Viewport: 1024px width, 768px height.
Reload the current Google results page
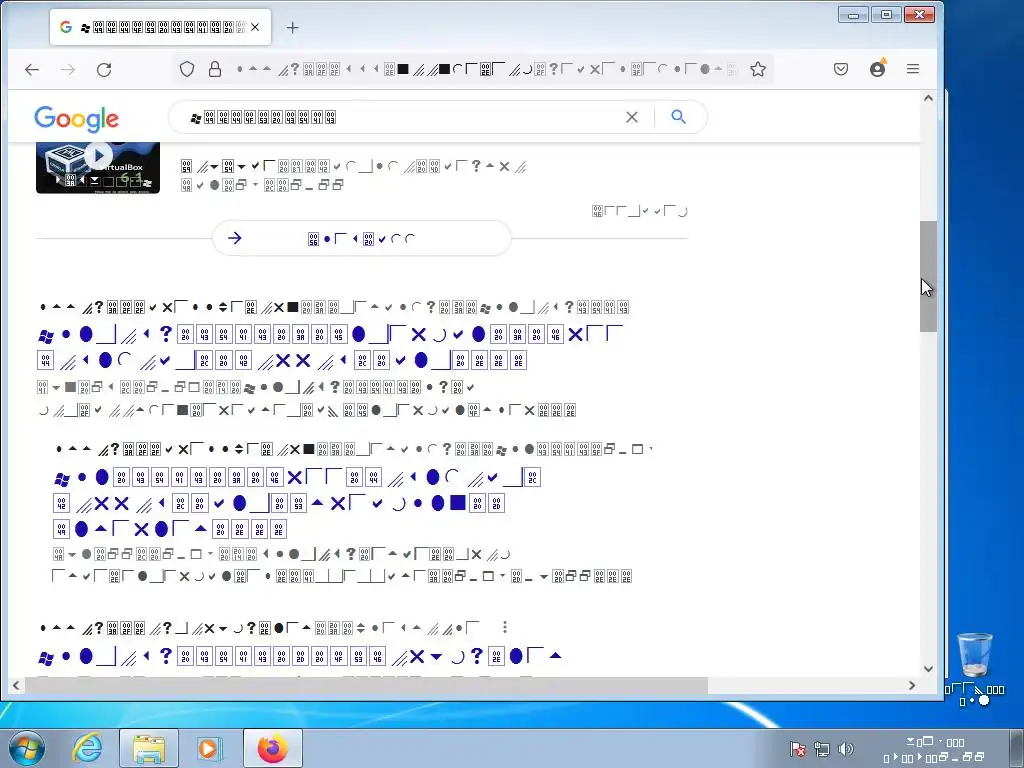click(x=104, y=69)
